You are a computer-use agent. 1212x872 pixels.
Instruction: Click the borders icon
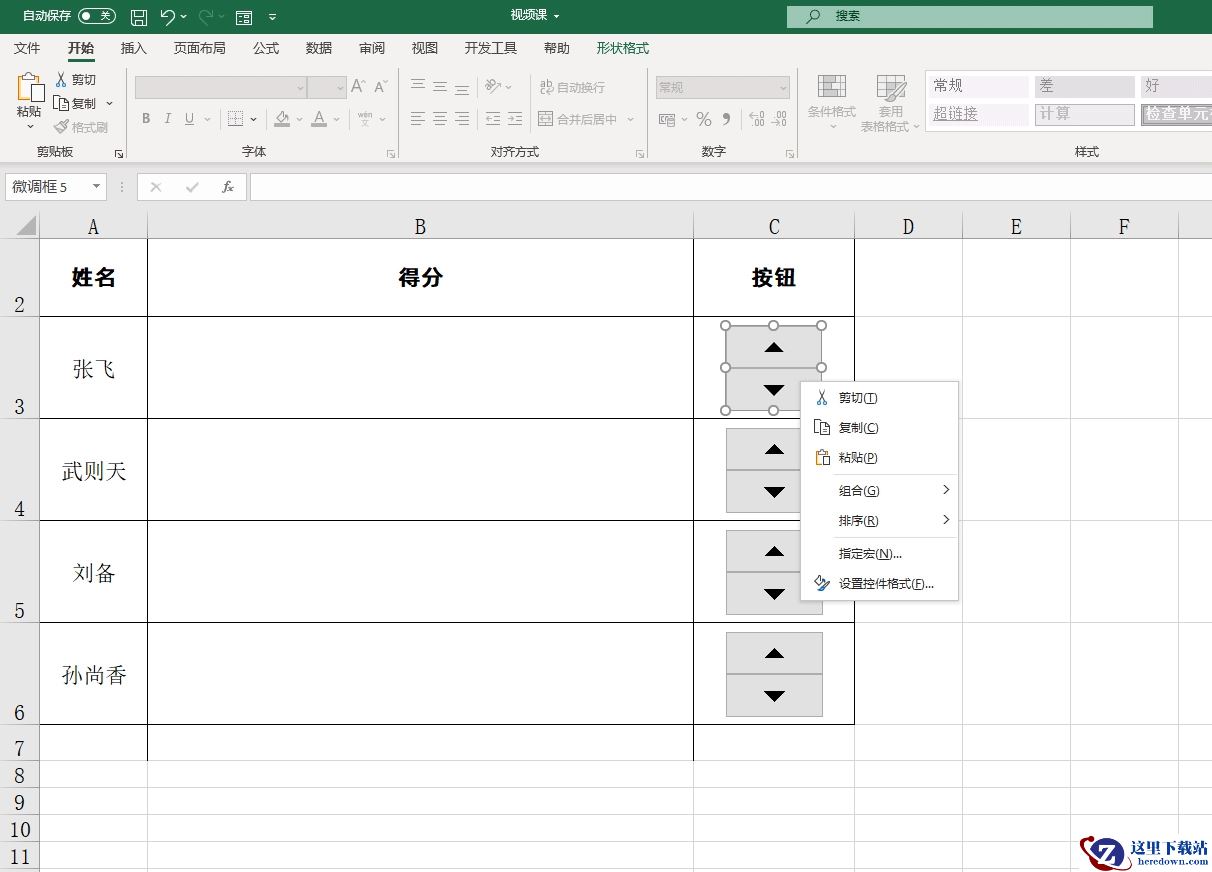point(236,119)
